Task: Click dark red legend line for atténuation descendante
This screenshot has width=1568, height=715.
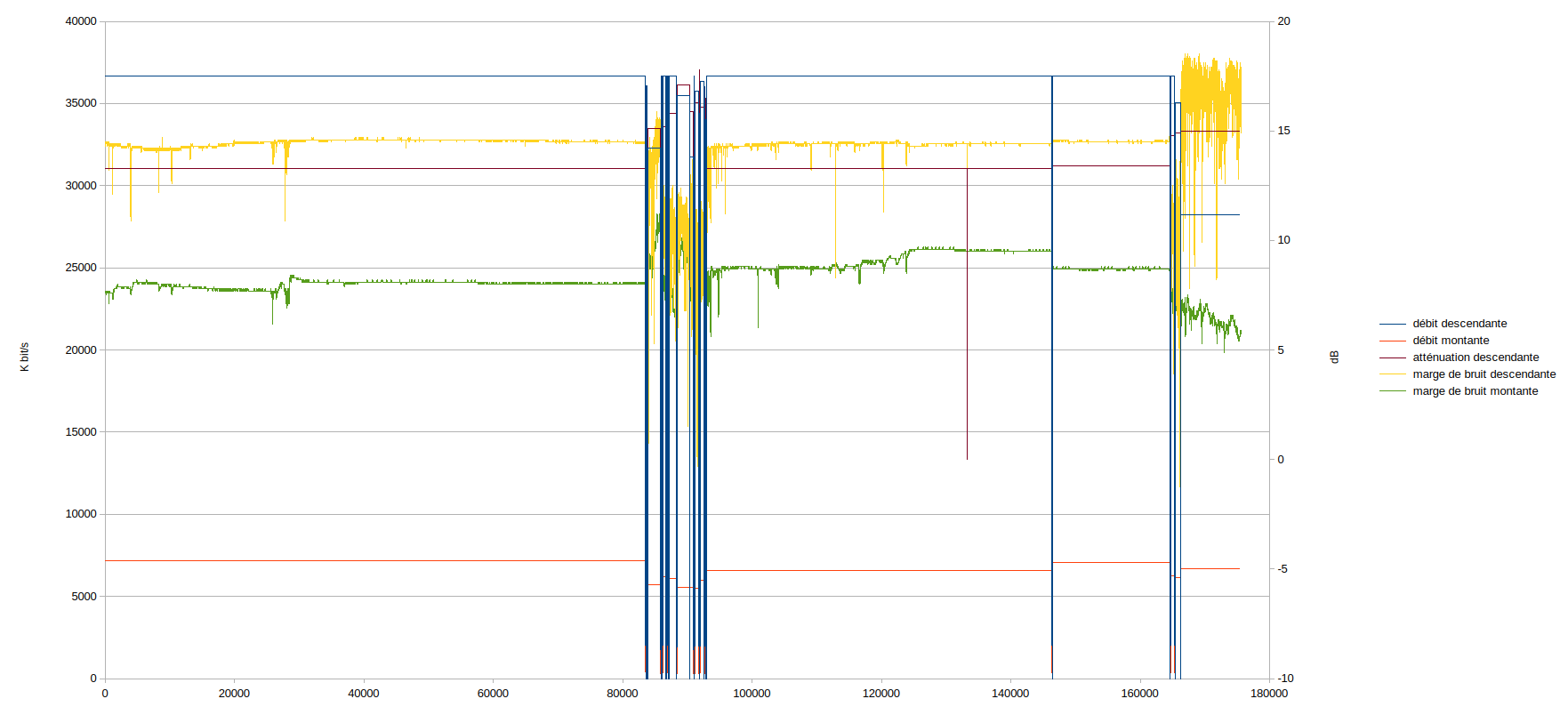Action: (x=1392, y=357)
